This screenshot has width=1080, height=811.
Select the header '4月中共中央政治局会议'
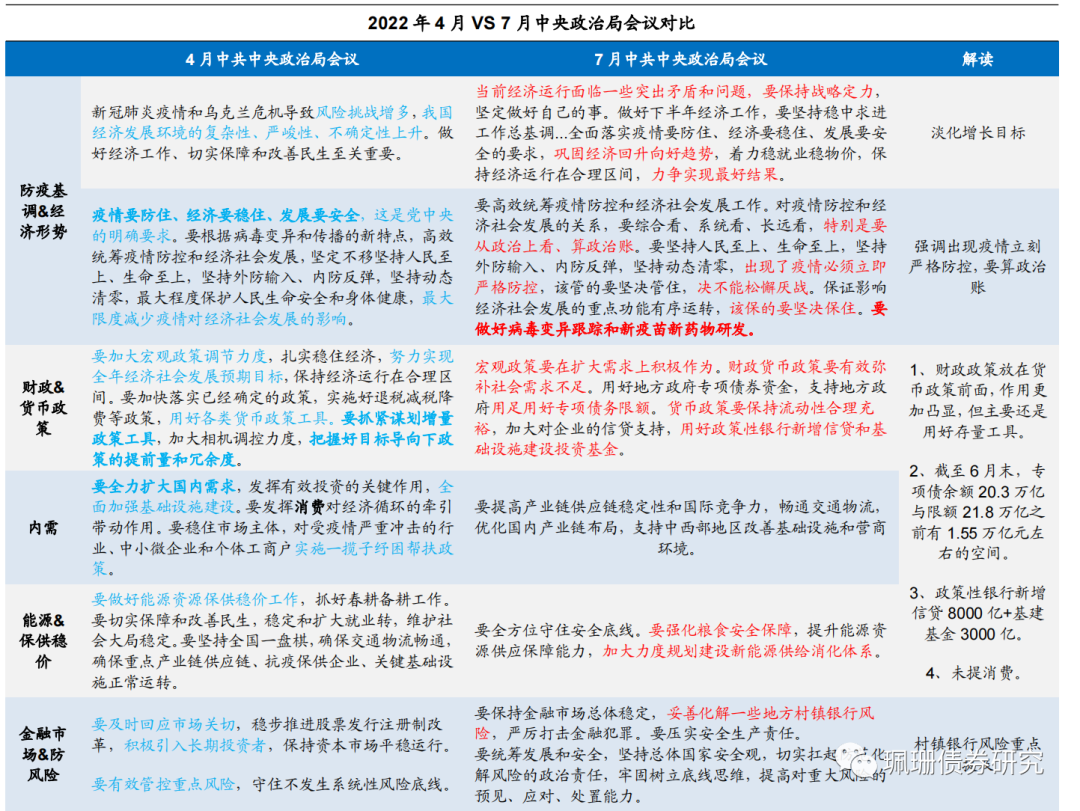click(271, 59)
